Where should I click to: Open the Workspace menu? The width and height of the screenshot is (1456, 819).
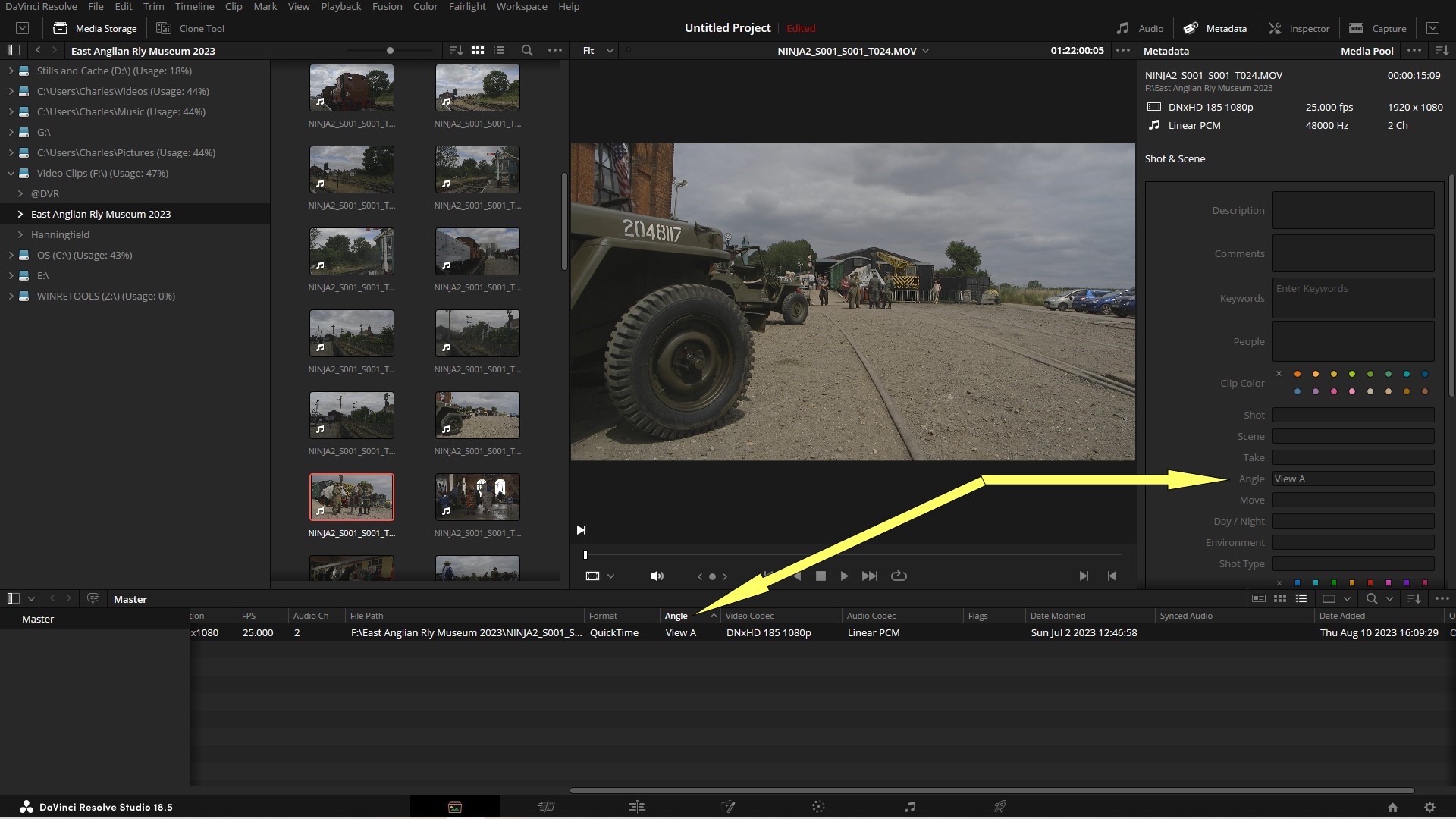pos(522,6)
